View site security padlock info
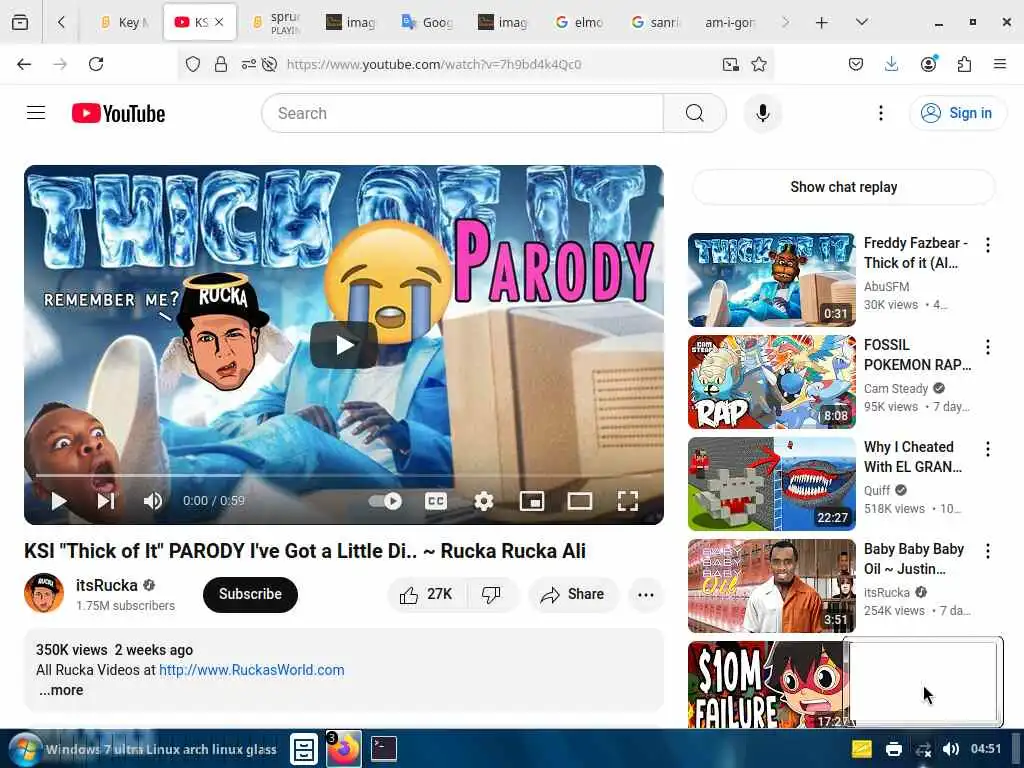Image resolution: width=1024 pixels, height=768 pixels. pos(221,64)
